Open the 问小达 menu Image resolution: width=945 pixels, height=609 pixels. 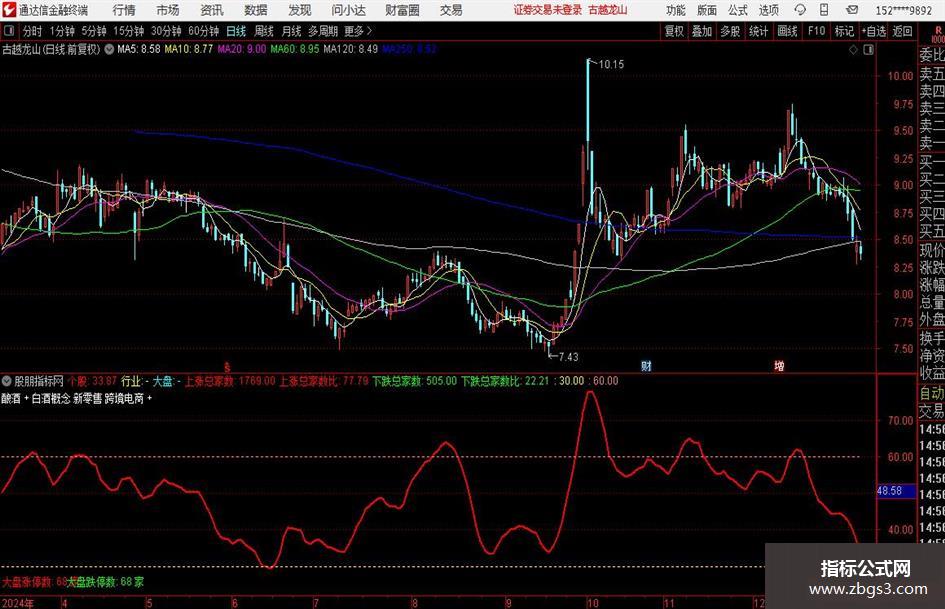(348, 10)
